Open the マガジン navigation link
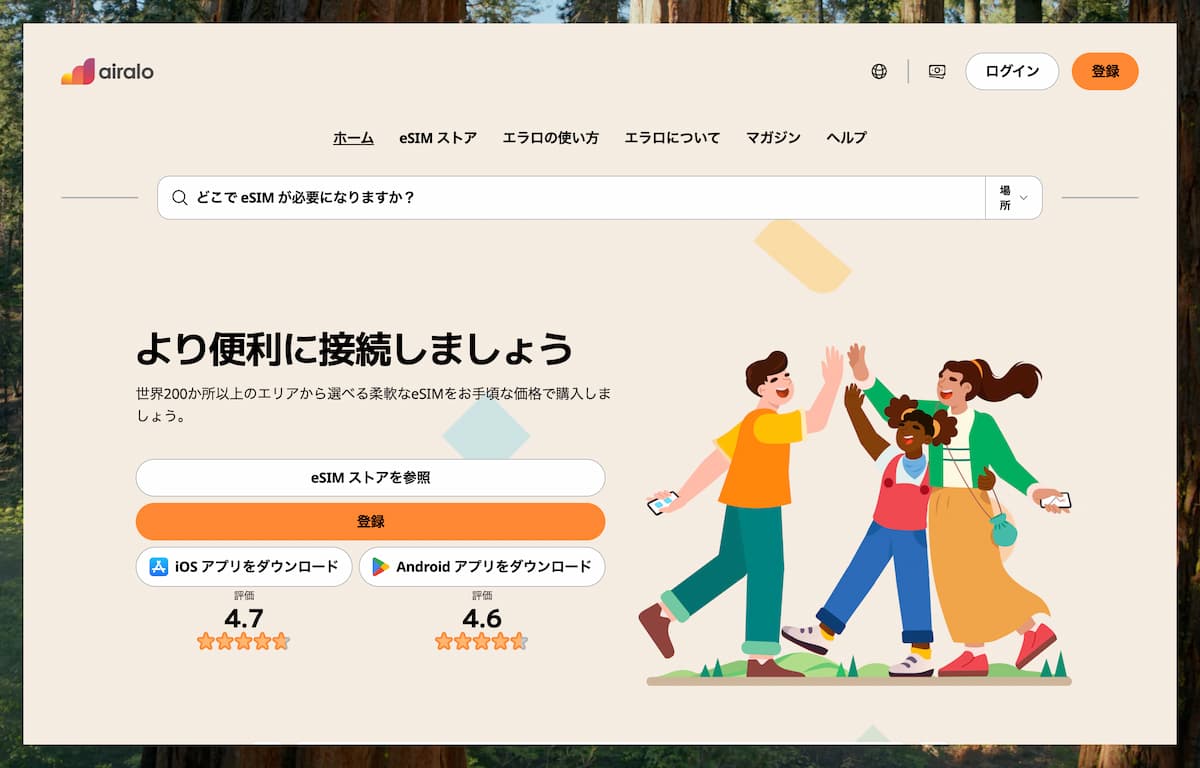1200x768 pixels. (773, 138)
